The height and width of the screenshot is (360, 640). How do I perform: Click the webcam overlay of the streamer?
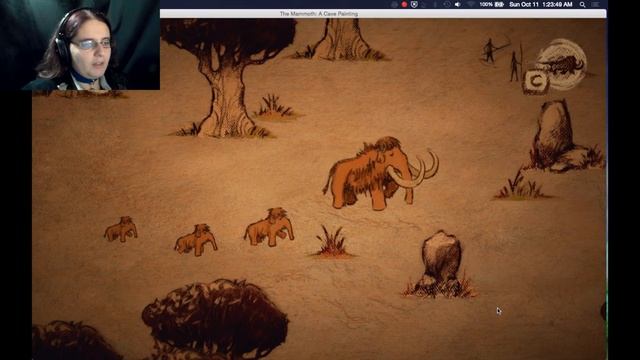(80, 45)
